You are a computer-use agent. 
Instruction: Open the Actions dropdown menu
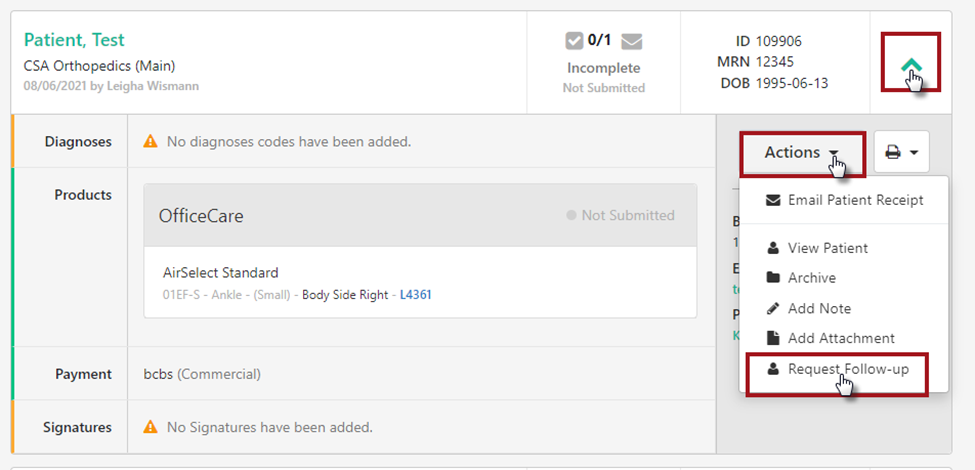click(x=802, y=152)
